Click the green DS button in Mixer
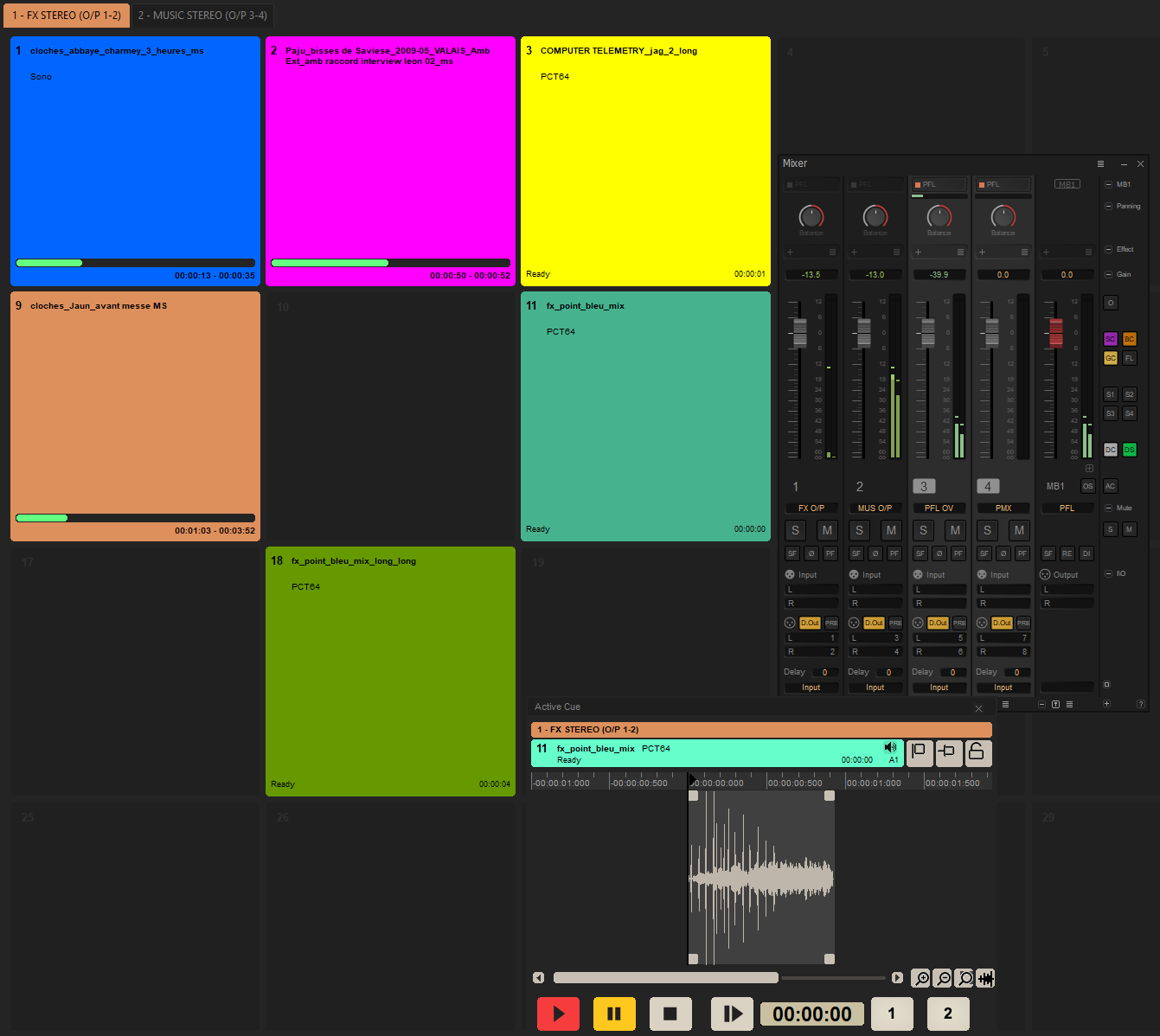1160x1036 pixels. (1129, 450)
